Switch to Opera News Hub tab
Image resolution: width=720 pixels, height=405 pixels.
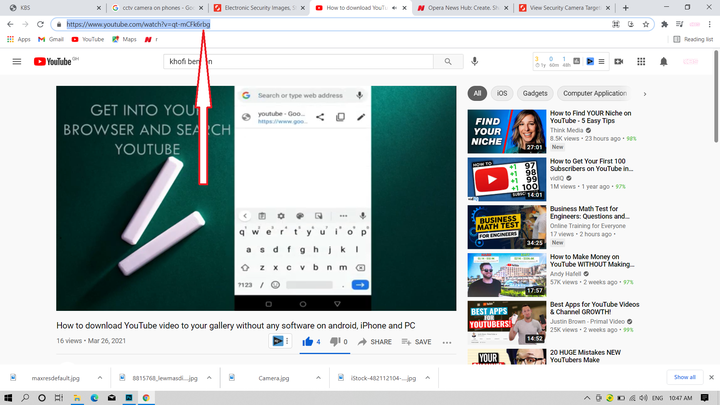pyautogui.click(x=463, y=8)
